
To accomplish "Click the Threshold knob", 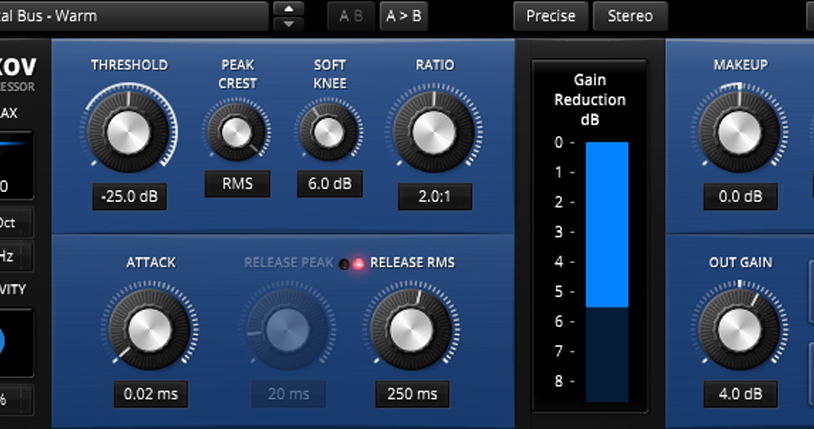I will coord(128,130).
